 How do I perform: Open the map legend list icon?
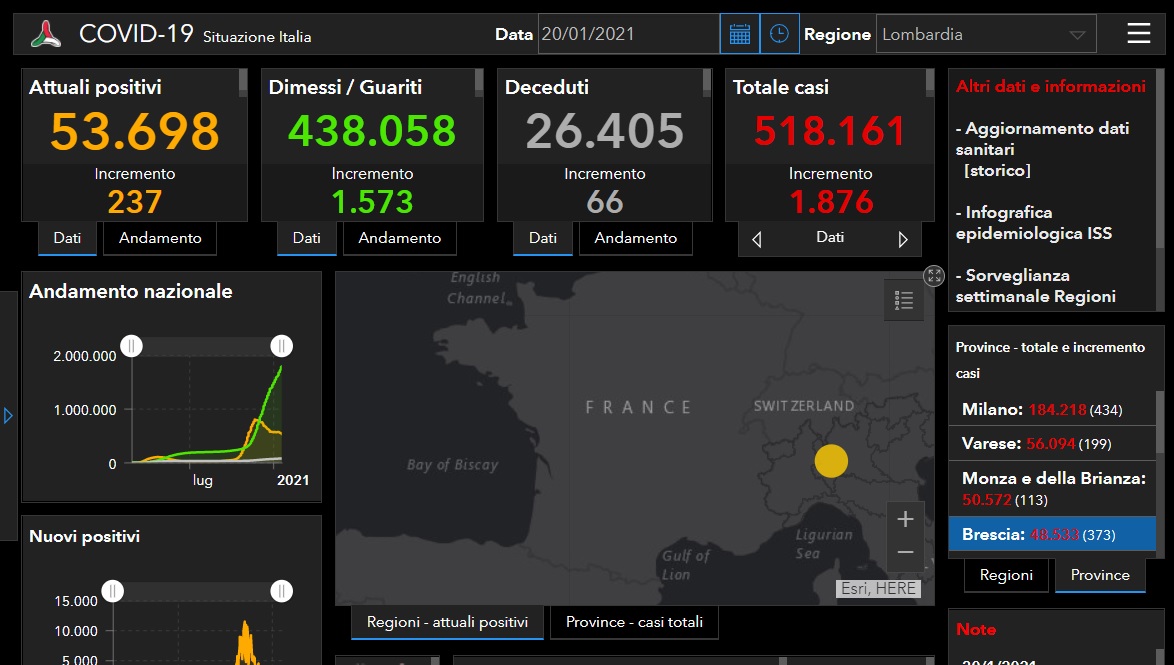[904, 300]
